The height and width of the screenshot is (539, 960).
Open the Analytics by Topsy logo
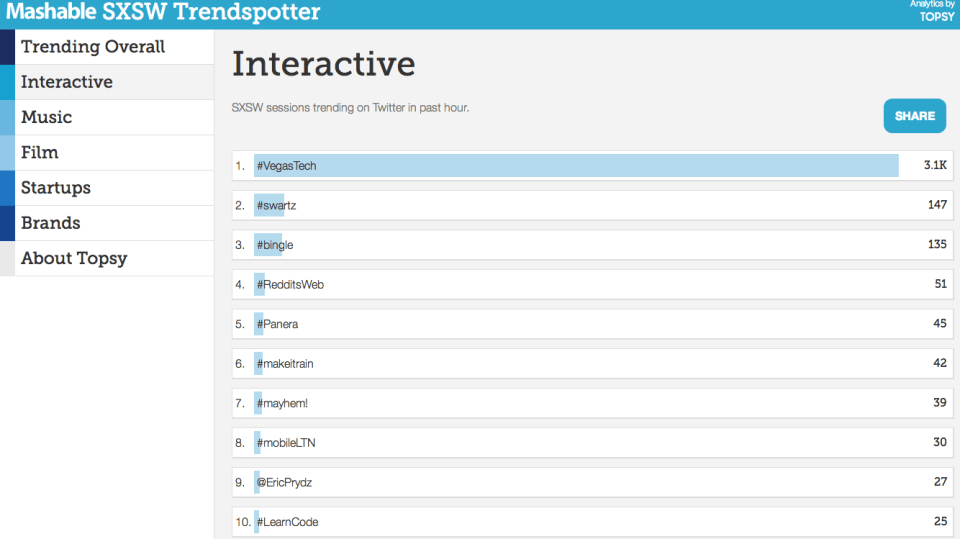(x=933, y=11)
